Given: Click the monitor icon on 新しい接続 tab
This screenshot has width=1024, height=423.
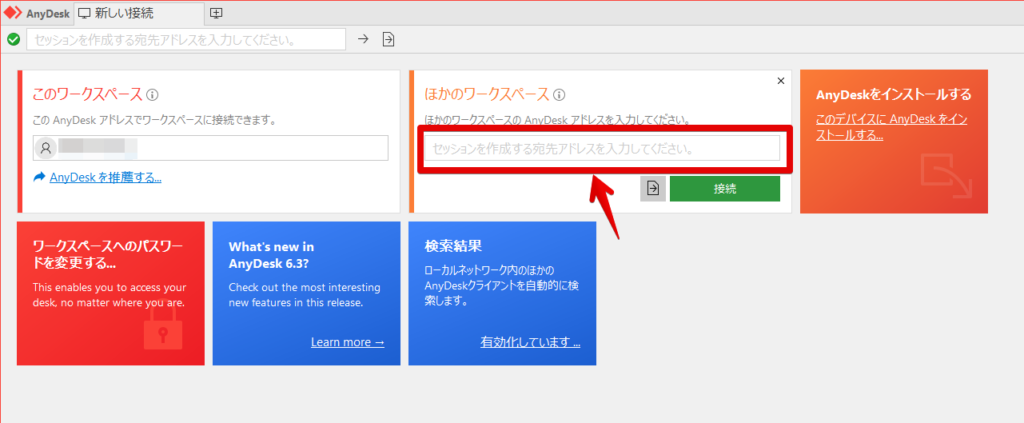Looking at the screenshot, I should point(84,12).
